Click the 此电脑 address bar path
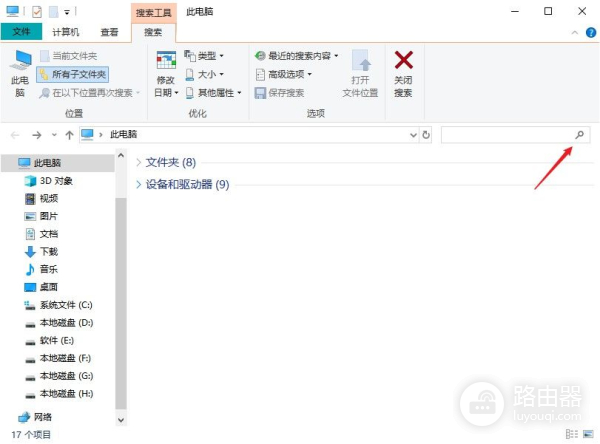 coord(123,134)
